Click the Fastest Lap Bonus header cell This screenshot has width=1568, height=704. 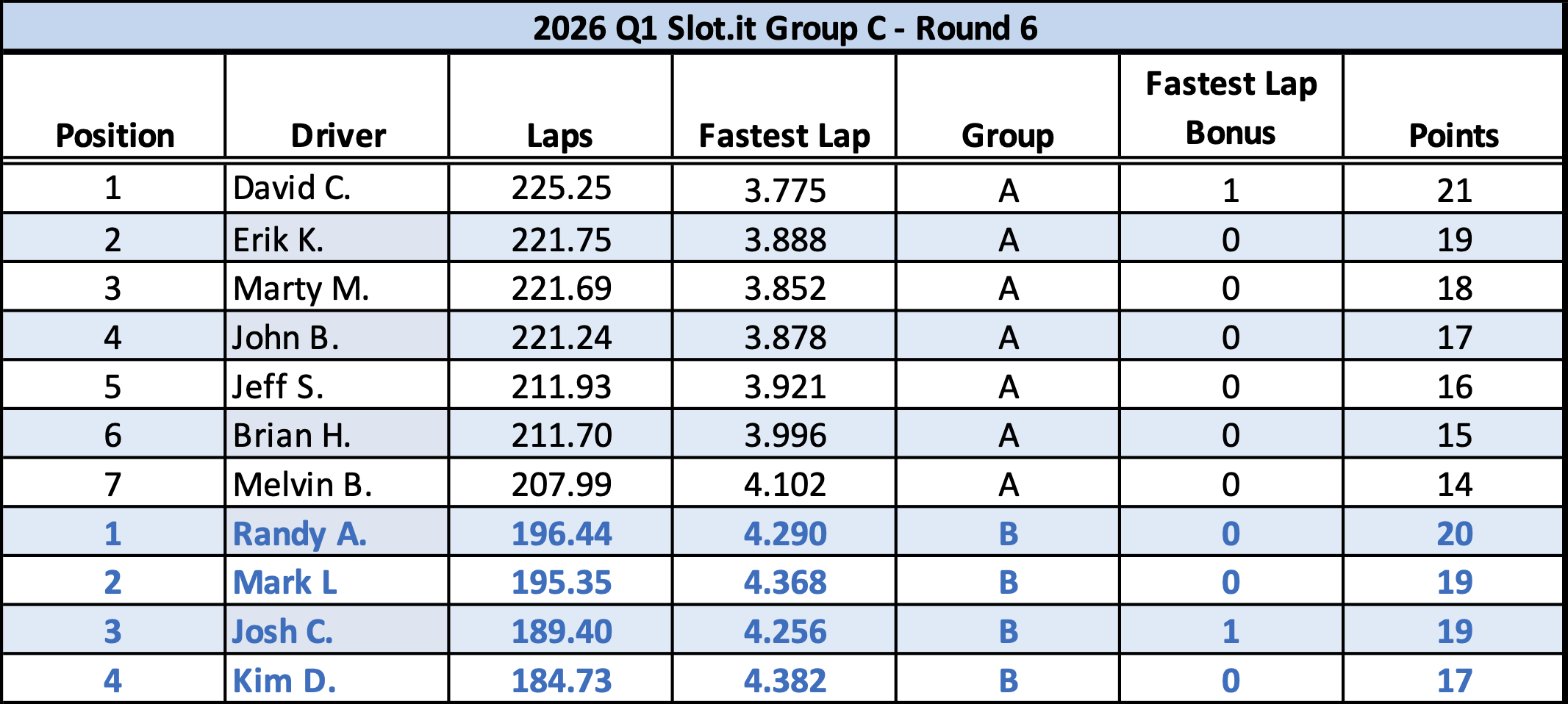1231,108
